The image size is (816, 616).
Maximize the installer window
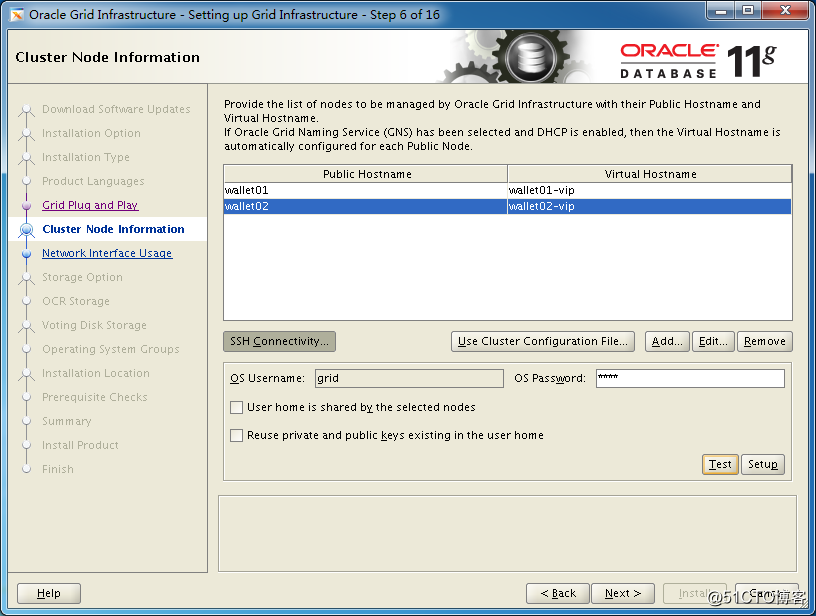tap(748, 10)
